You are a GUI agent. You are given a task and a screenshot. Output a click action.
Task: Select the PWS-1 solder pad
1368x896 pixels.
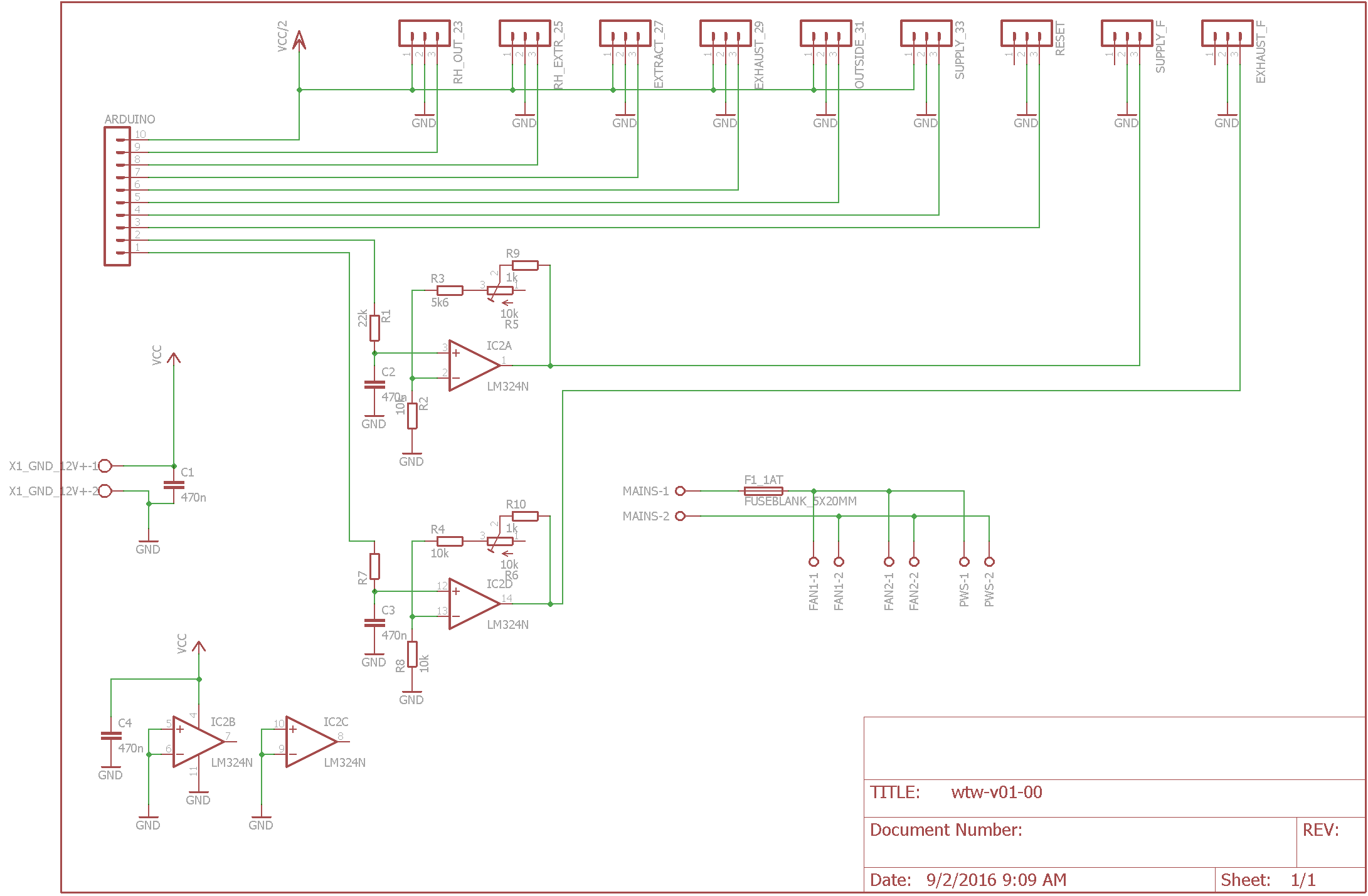click(x=964, y=562)
